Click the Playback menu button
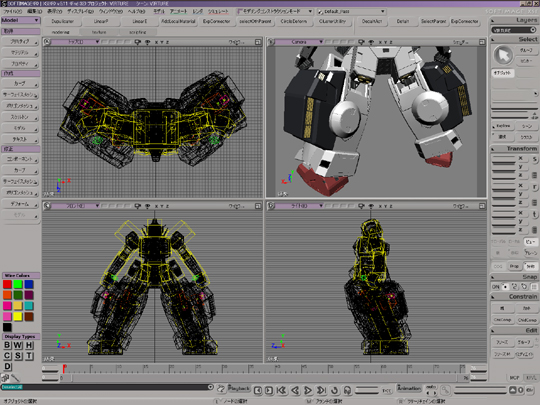 click(239, 389)
